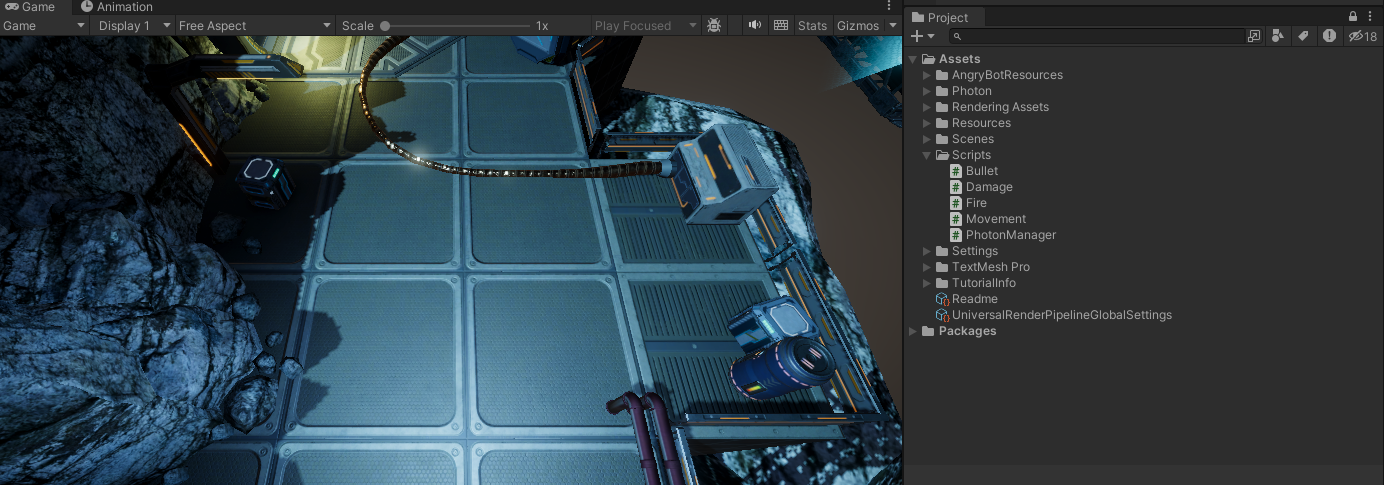Select the Fire script

click(968, 203)
